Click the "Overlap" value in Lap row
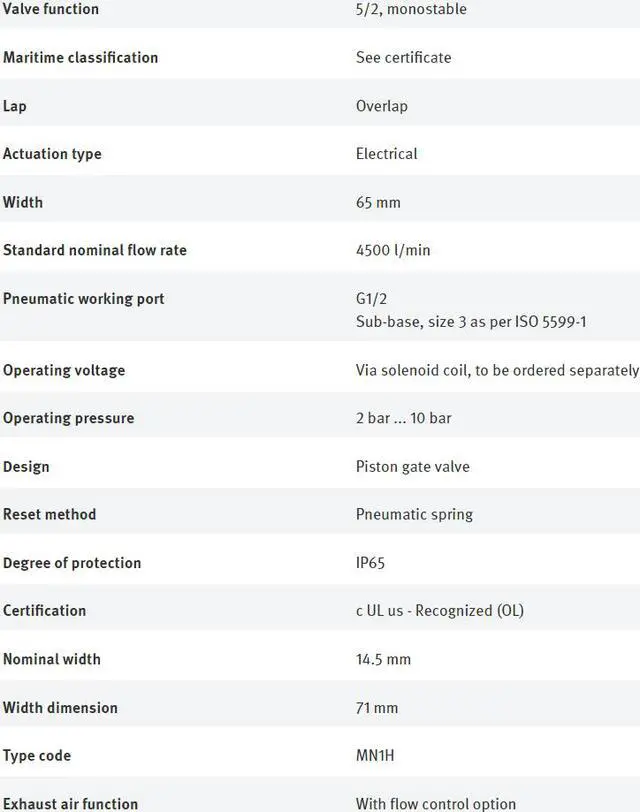 tap(381, 106)
